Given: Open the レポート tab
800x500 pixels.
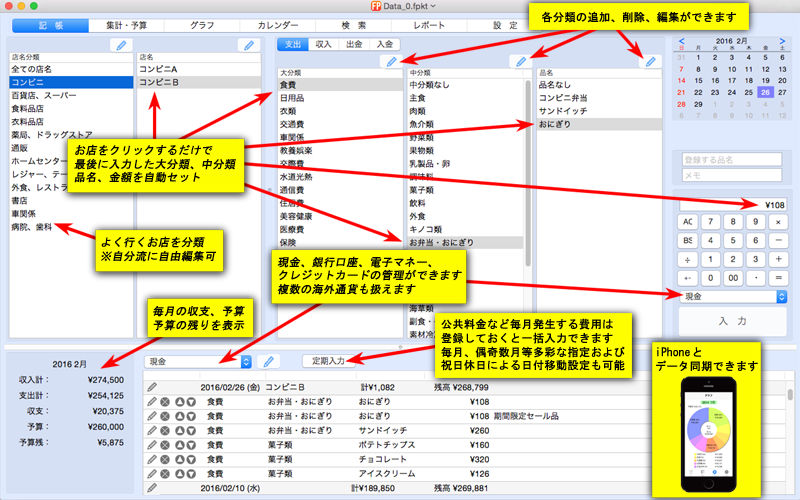Looking at the screenshot, I should tap(429, 26).
